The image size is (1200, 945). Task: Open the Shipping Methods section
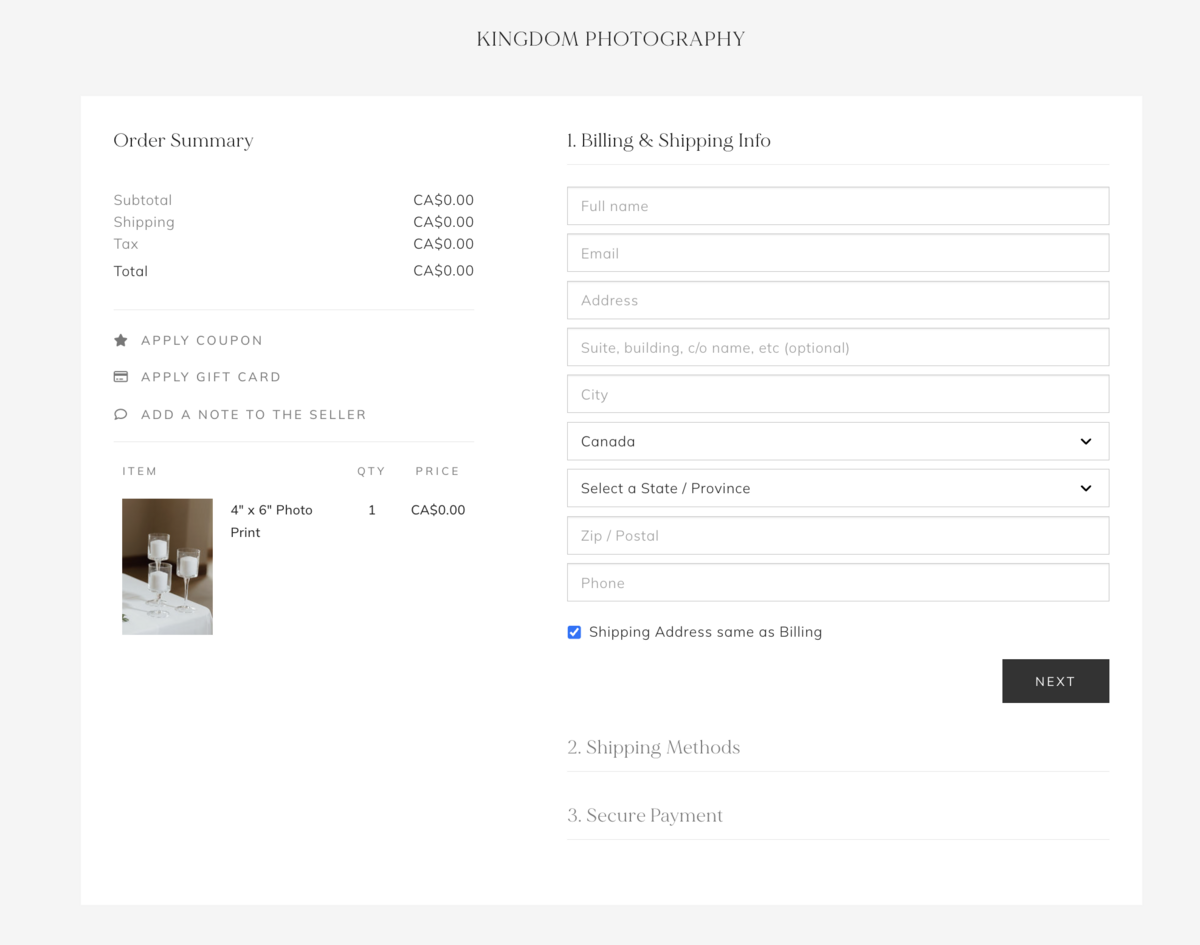[653, 747]
